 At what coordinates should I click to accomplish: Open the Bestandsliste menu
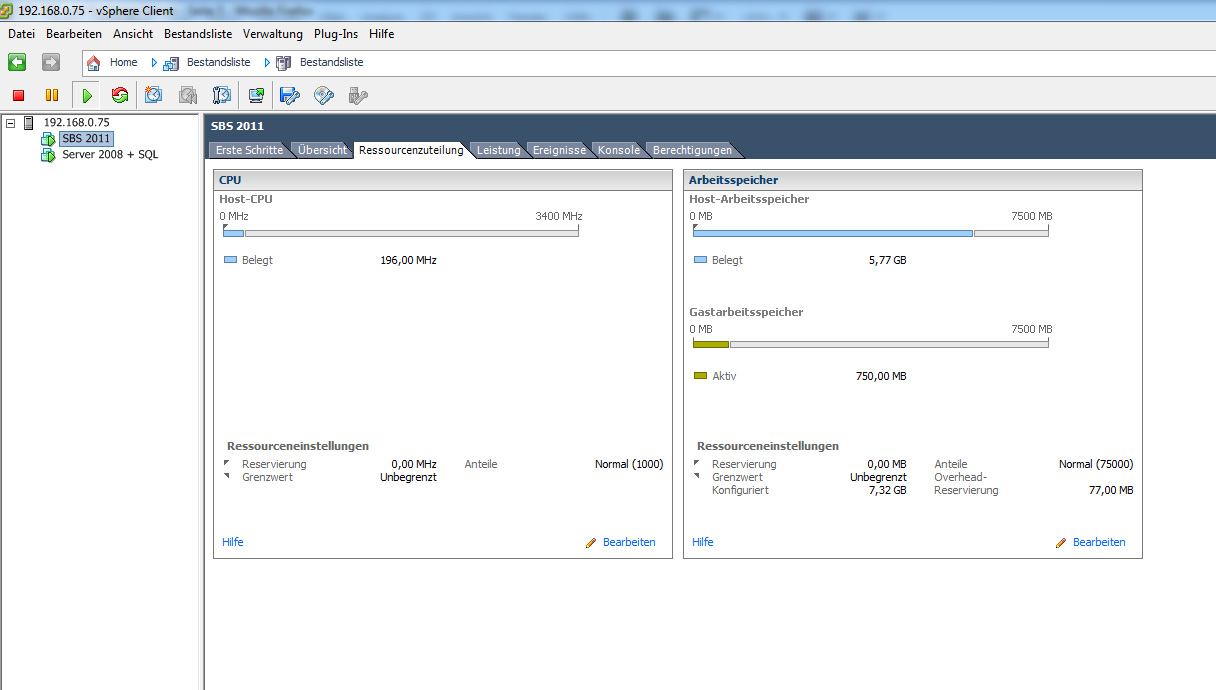click(x=198, y=34)
